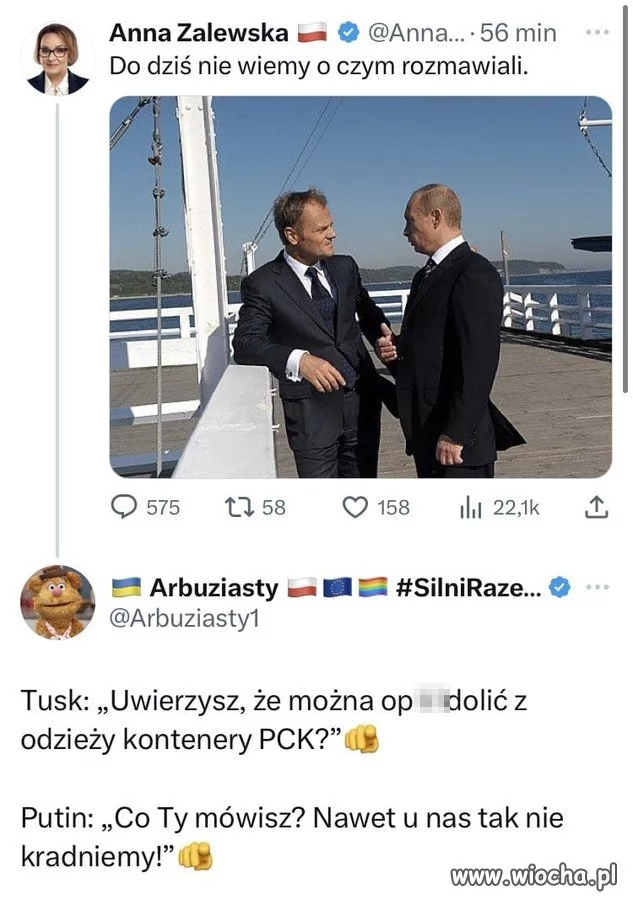This screenshot has width=633, height=900.
Task: Click the share upload icon
Action: tap(594, 507)
